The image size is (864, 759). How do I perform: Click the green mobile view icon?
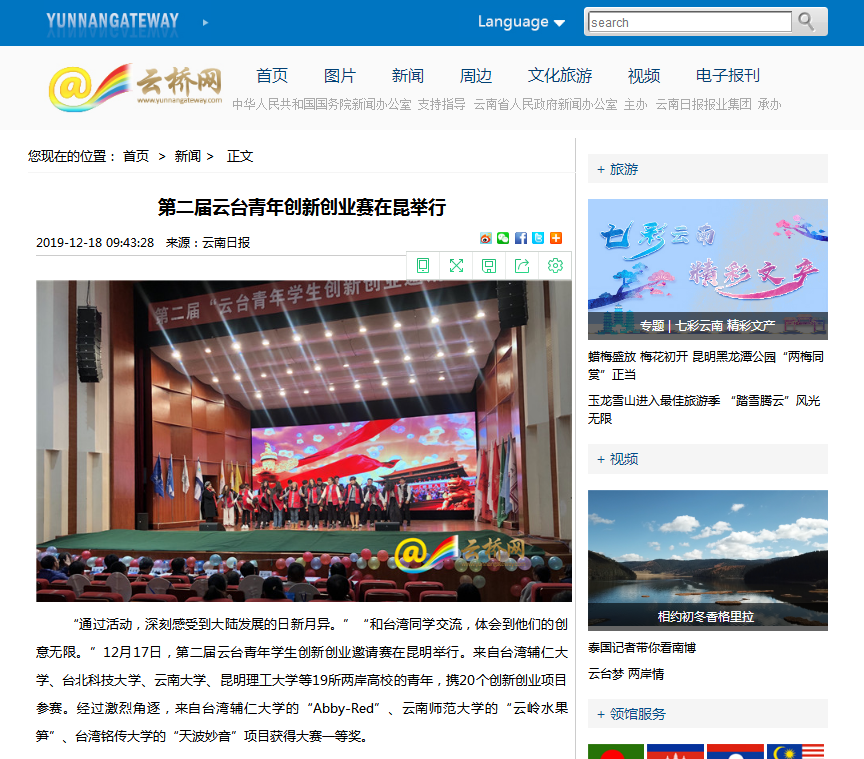423,265
